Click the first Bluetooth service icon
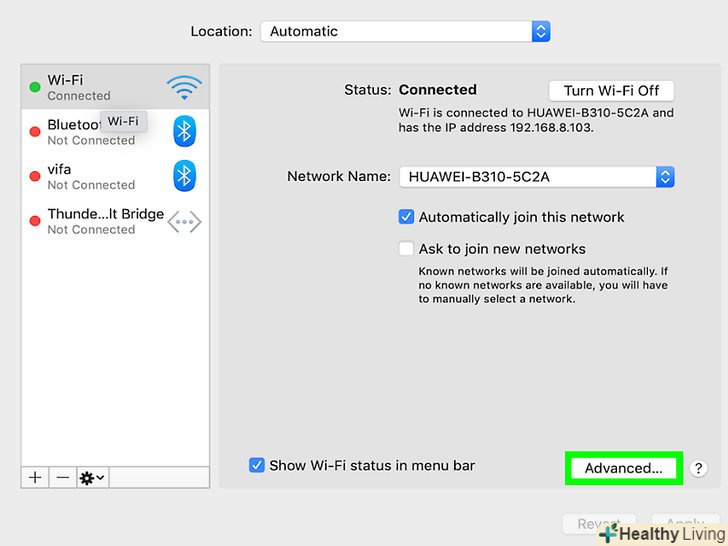Image resolution: width=728 pixels, height=546 pixels. 184,131
